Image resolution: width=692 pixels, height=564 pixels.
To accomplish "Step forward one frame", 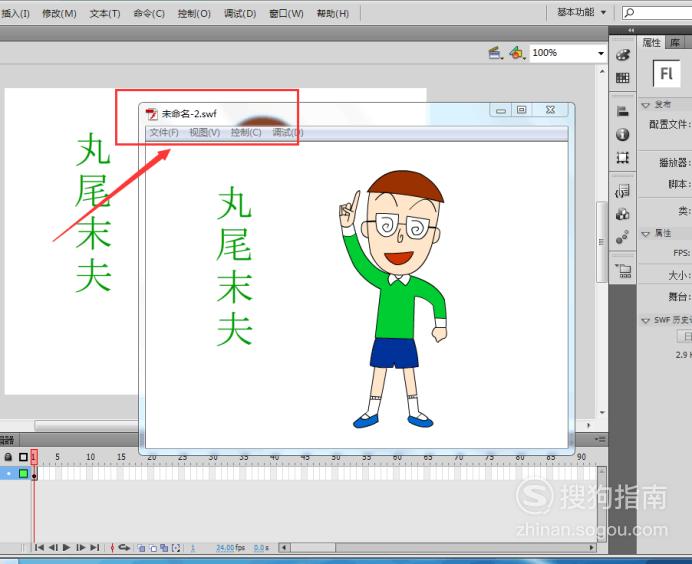I will [80, 548].
